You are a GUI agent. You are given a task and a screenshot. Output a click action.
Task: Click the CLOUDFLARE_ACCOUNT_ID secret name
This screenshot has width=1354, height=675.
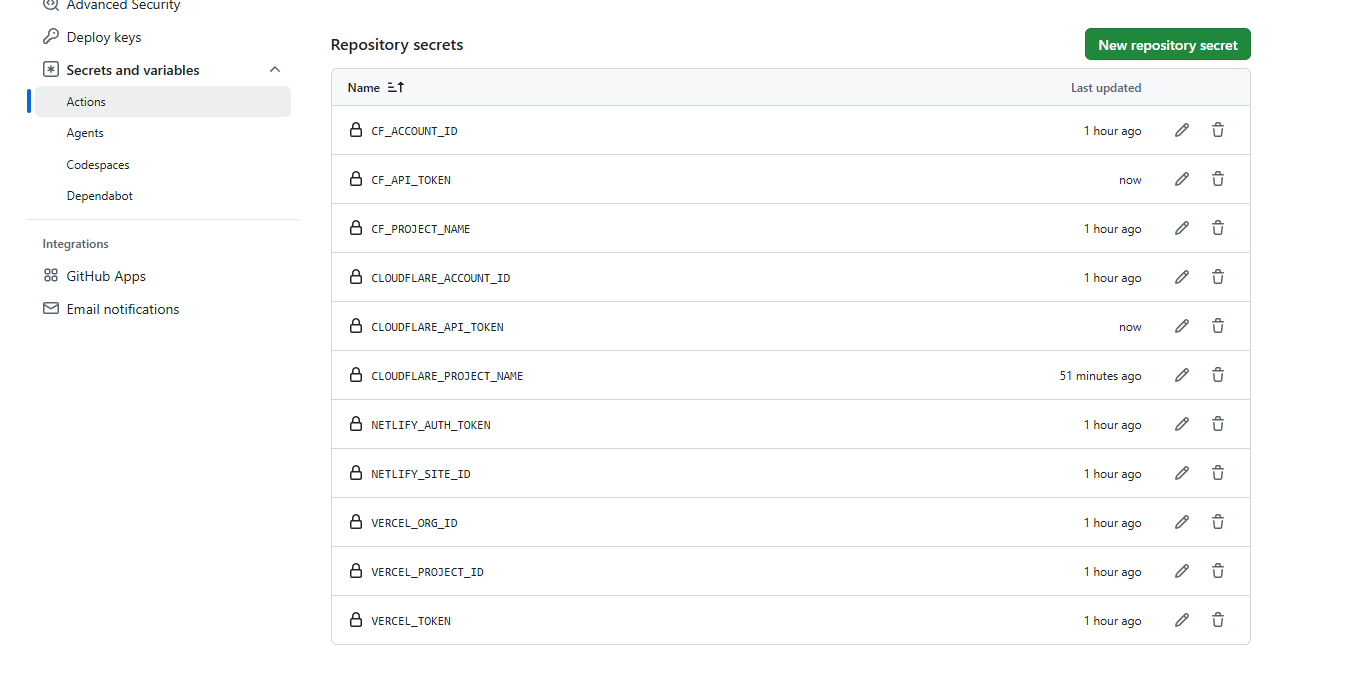441,278
